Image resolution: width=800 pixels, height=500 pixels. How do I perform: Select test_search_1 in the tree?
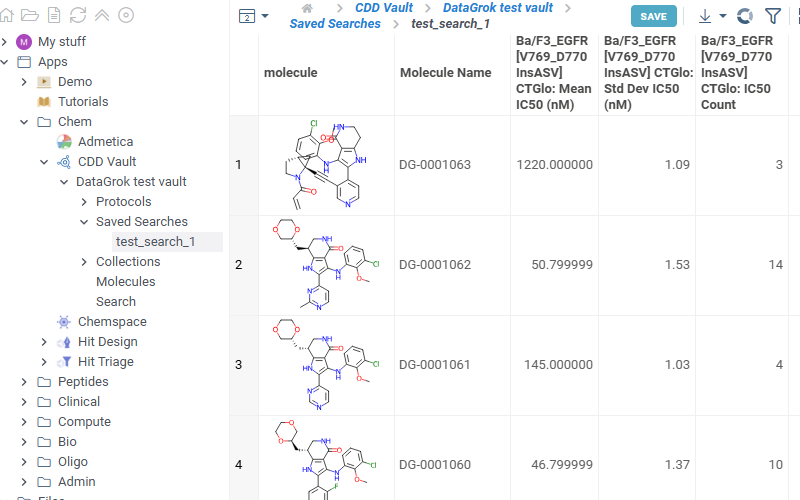click(155, 242)
